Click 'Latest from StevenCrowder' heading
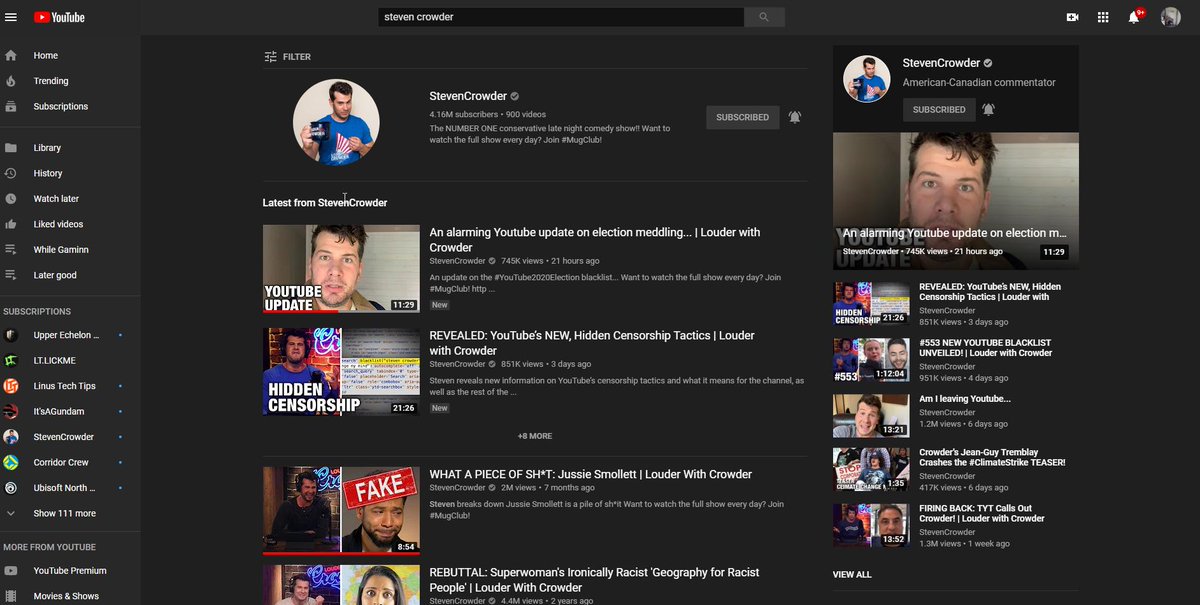The image size is (1200, 605). tap(325, 203)
